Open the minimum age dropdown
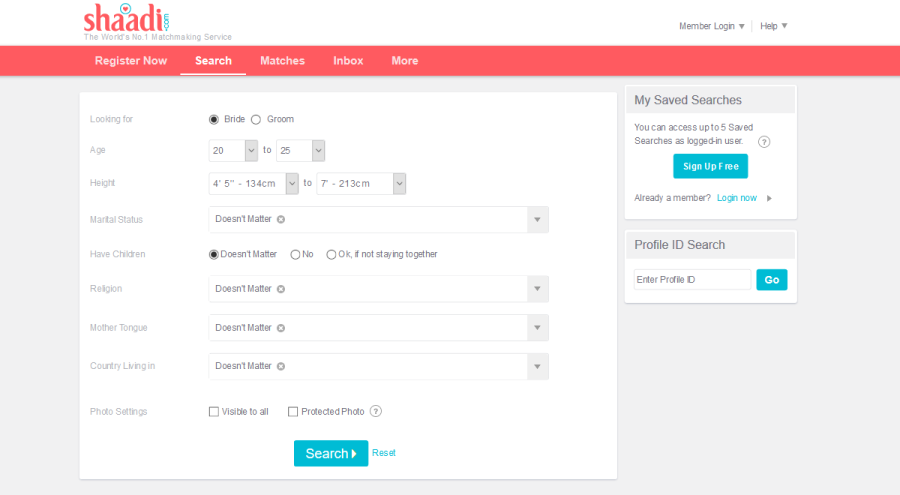Screen dimensions: 900x495 tap(251, 150)
